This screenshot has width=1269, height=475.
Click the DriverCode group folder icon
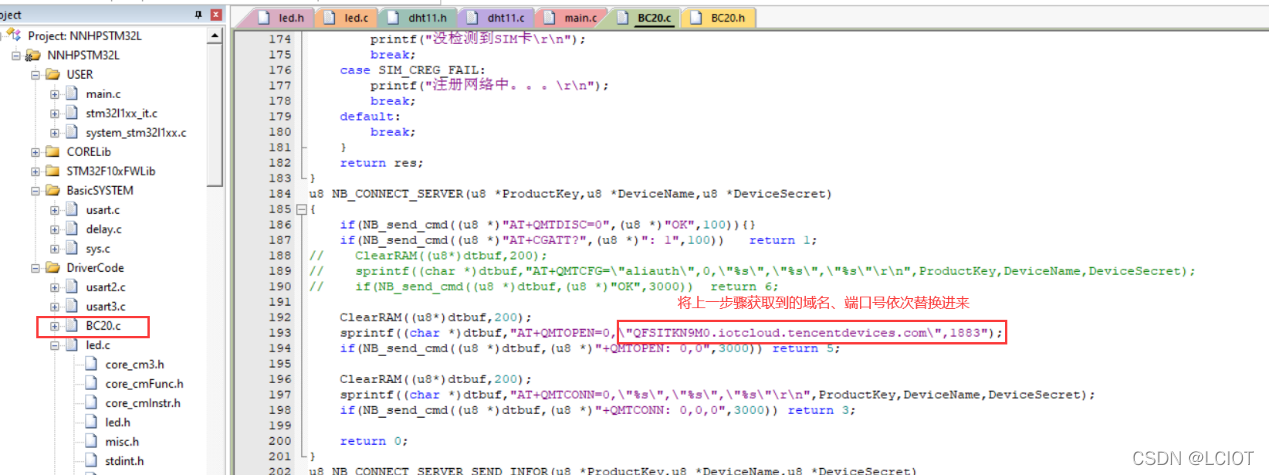point(54,268)
